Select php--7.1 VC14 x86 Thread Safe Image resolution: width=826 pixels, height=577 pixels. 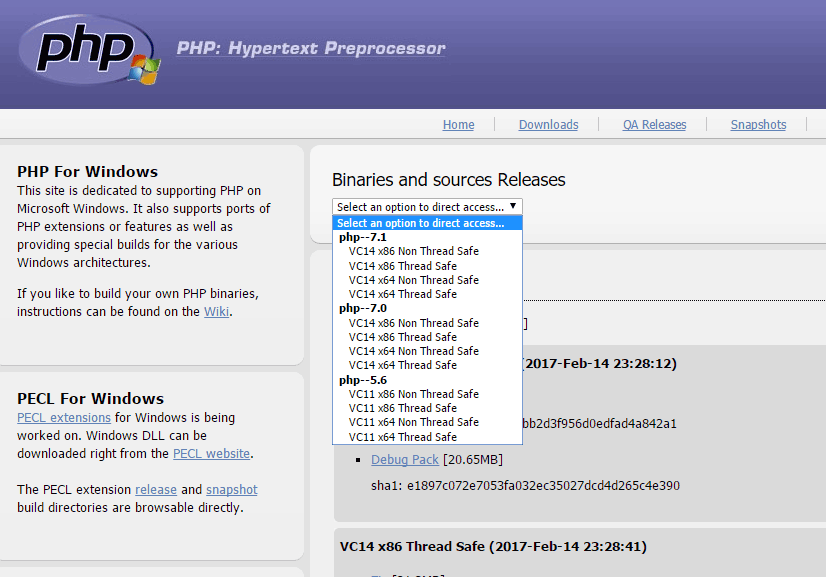pyautogui.click(x=402, y=266)
